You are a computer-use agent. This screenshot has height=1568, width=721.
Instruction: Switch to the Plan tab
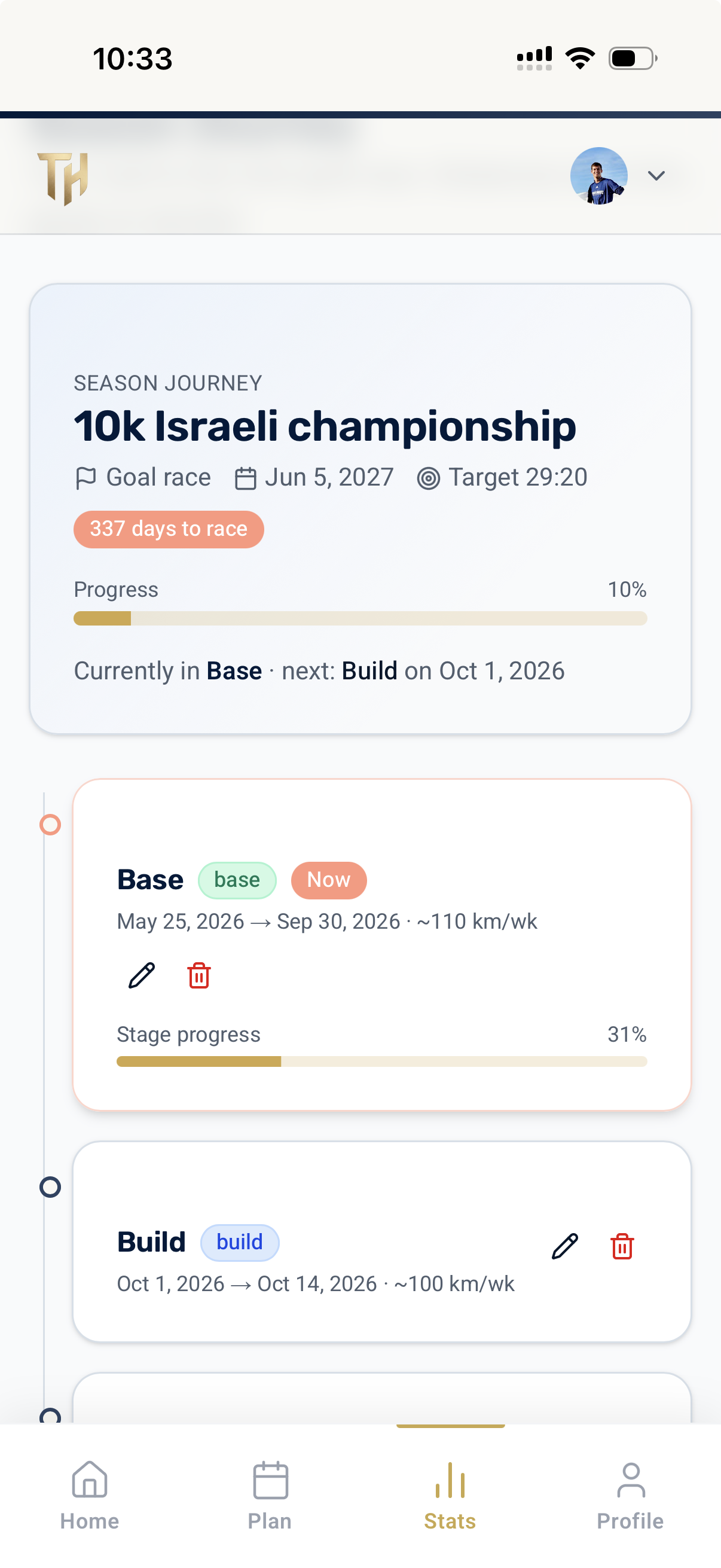270,1495
